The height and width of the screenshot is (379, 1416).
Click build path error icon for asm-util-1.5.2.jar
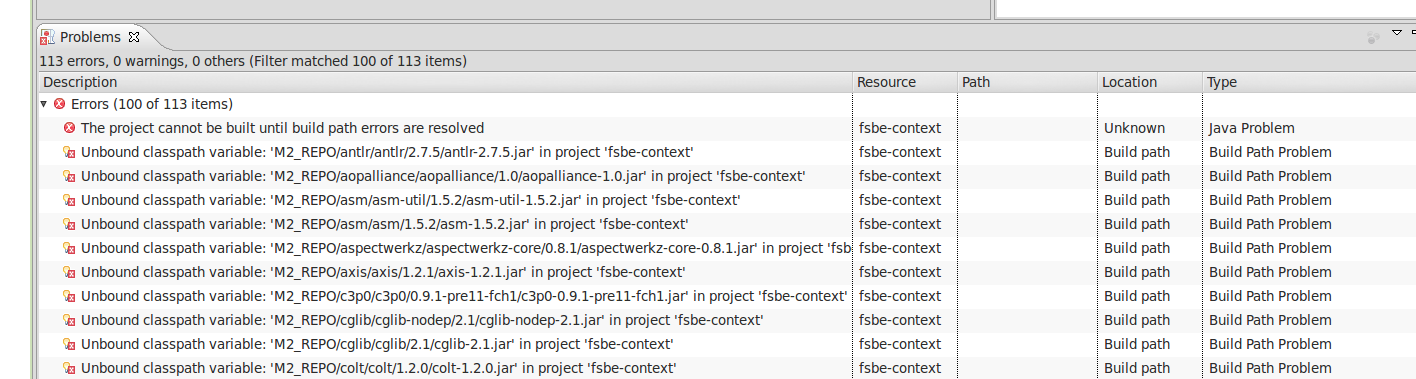click(69, 200)
